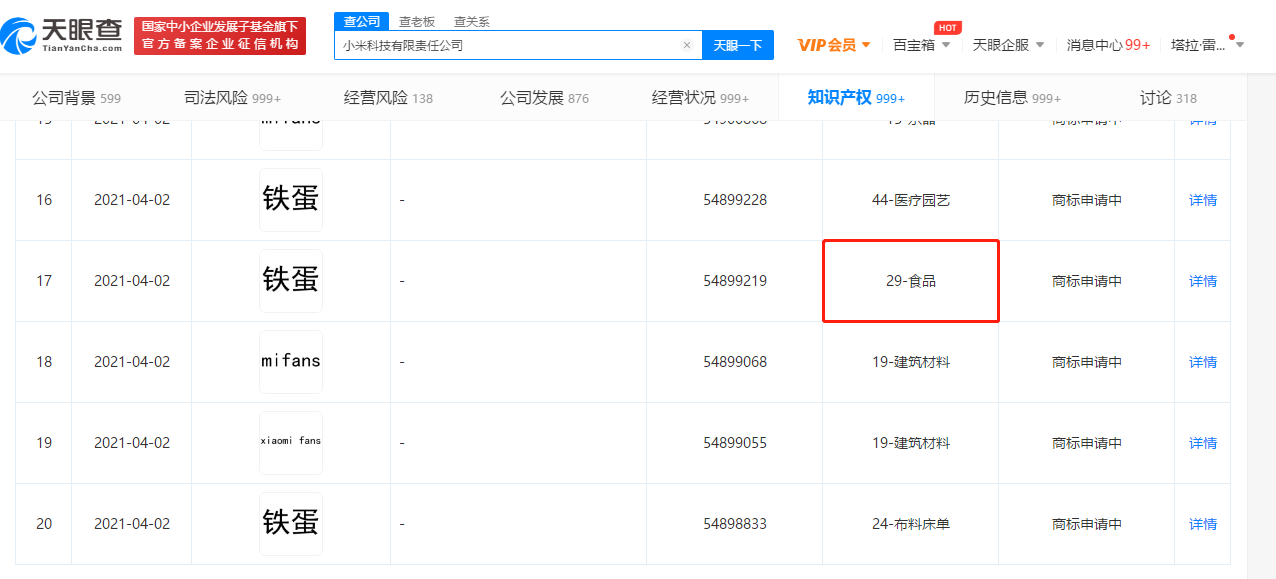Viewport: 1276px width, 579px height.
Task: Open the 司法风险 section tab
Action: [232, 98]
